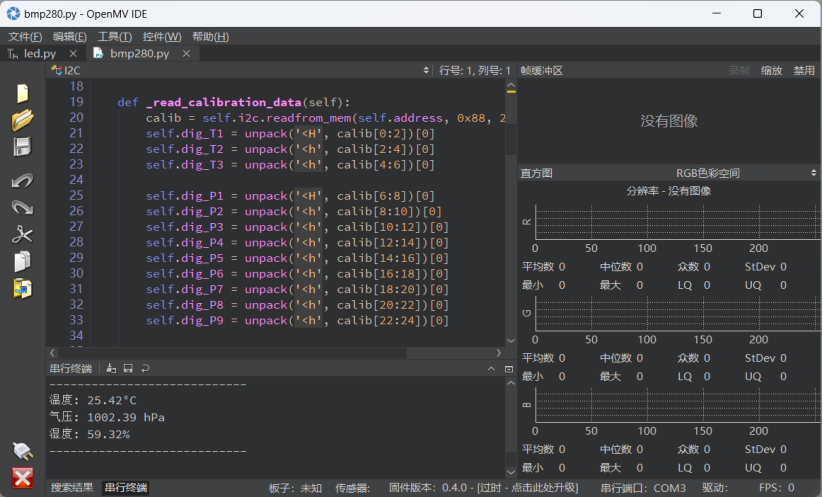Select the 串行终端 bottom tab
This screenshot has width=823, height=497.
[126, 488]
